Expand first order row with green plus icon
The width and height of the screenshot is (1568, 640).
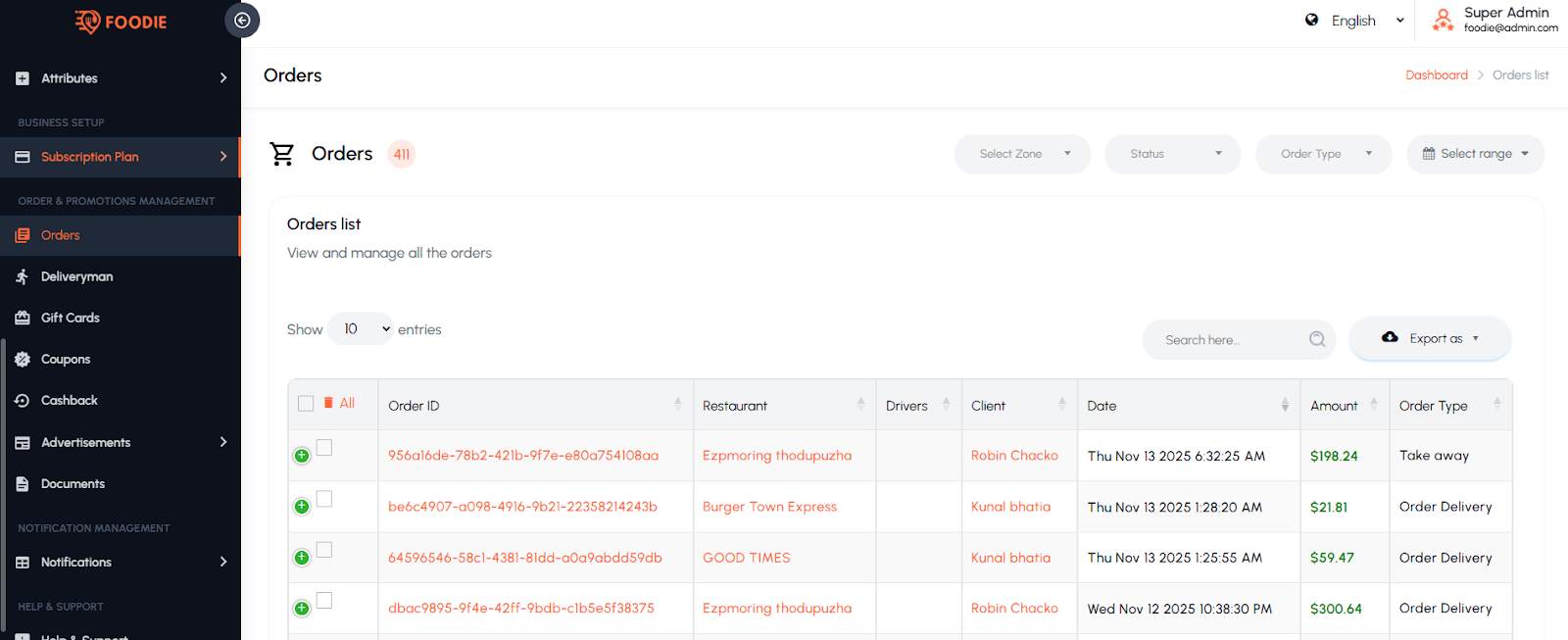tap(302, 456)
